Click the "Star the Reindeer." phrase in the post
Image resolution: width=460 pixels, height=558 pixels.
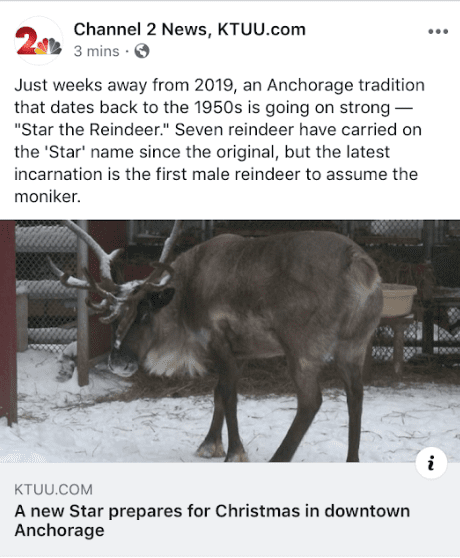[93, 130]
